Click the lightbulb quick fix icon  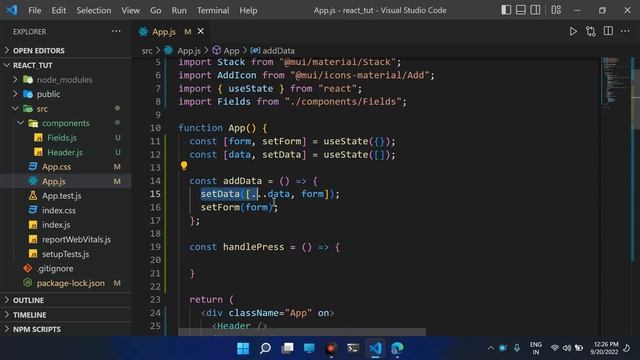click(184, 166)
